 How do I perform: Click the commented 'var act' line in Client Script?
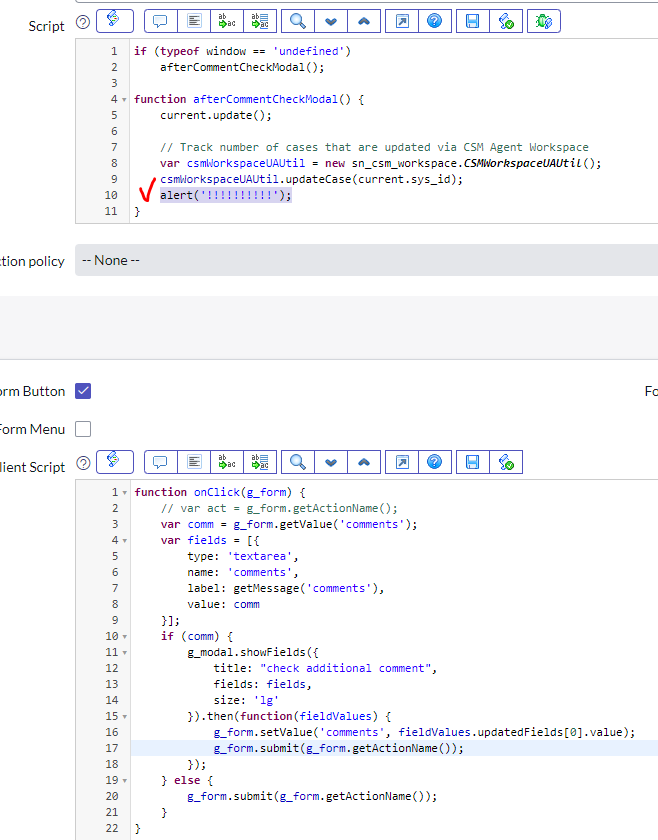[x=279, y=508]
